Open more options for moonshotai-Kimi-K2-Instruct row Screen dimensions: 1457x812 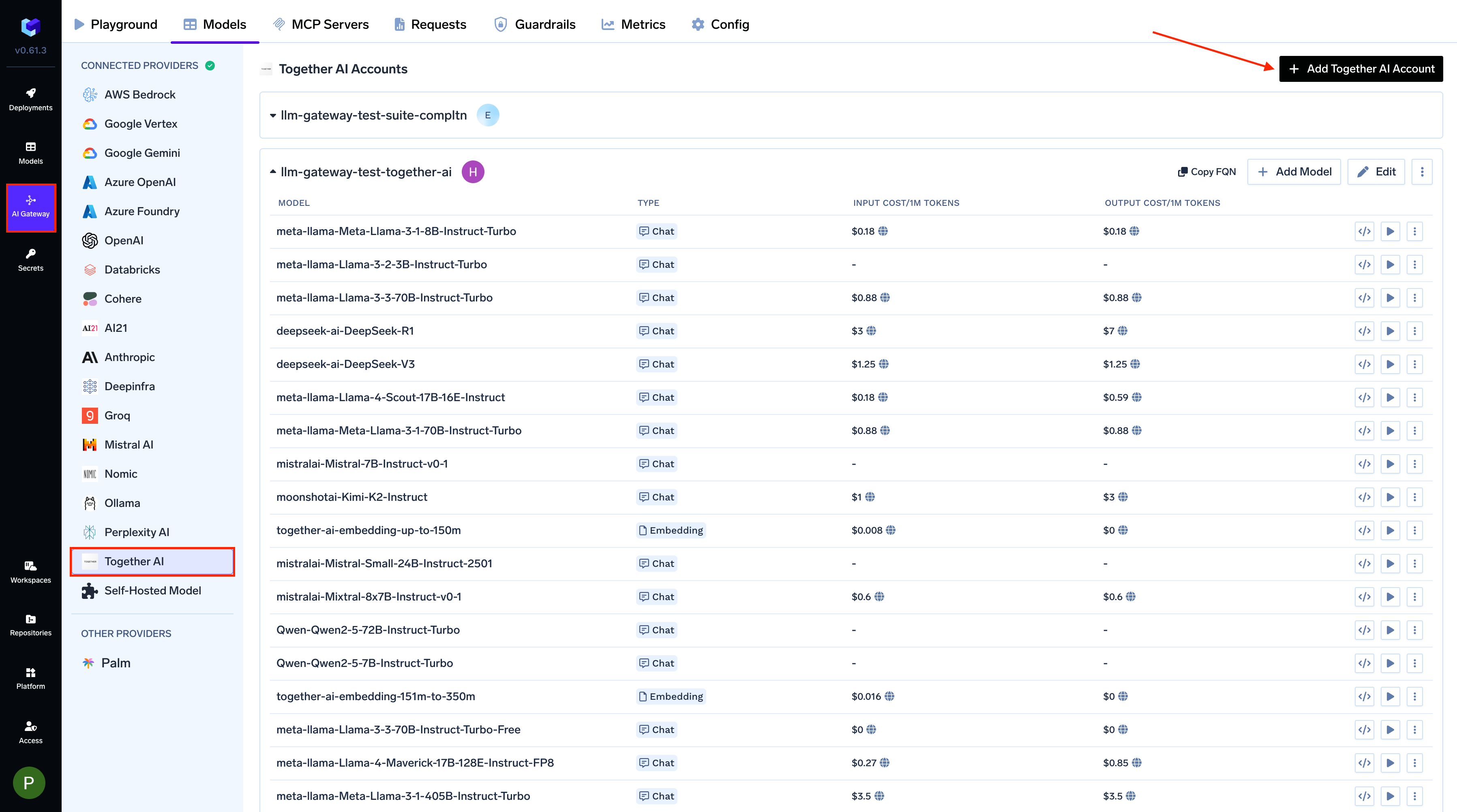click(x=1414, y=497)
